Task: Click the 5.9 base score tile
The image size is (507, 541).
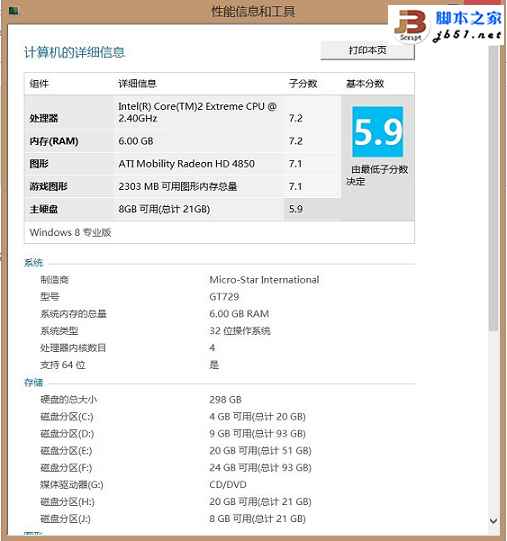Action: pyautogui.click(x=378, y=131)
